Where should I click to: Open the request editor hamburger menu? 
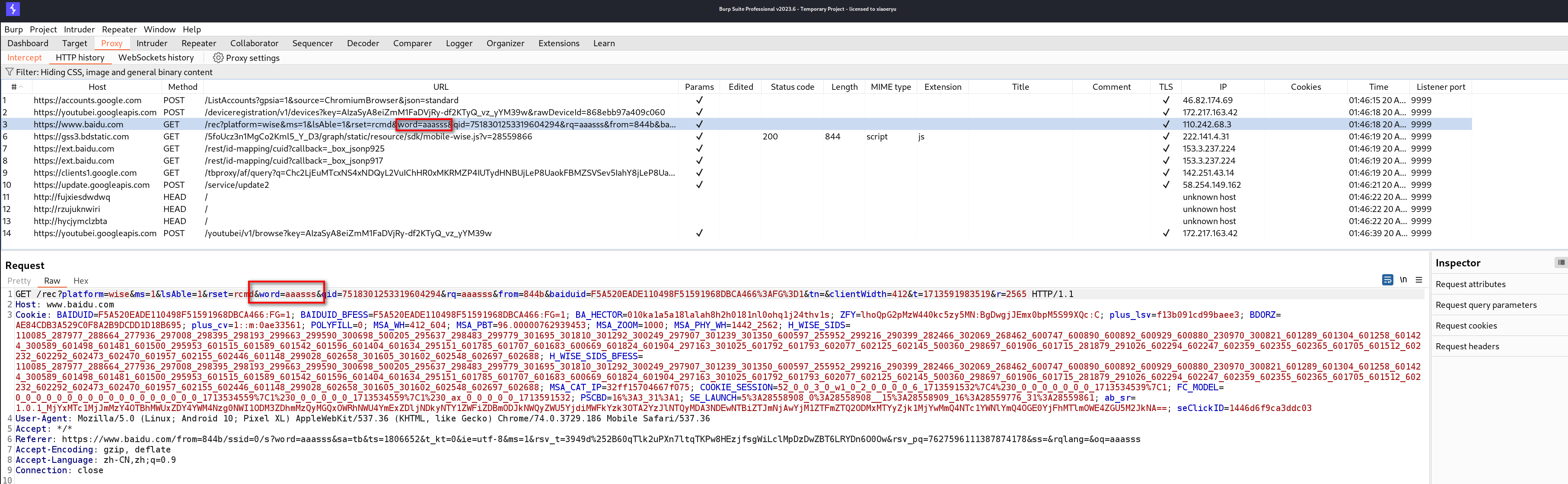[x=1419, y=280]
